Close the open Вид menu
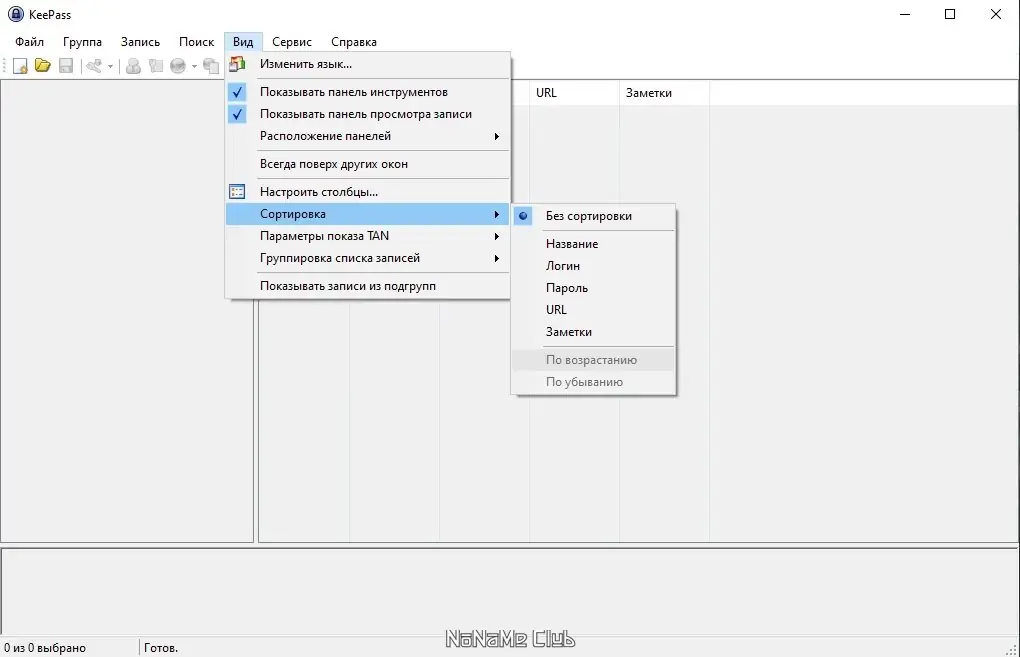The height and width of the screenshot is (657, 1020). (x=243, y=42)
